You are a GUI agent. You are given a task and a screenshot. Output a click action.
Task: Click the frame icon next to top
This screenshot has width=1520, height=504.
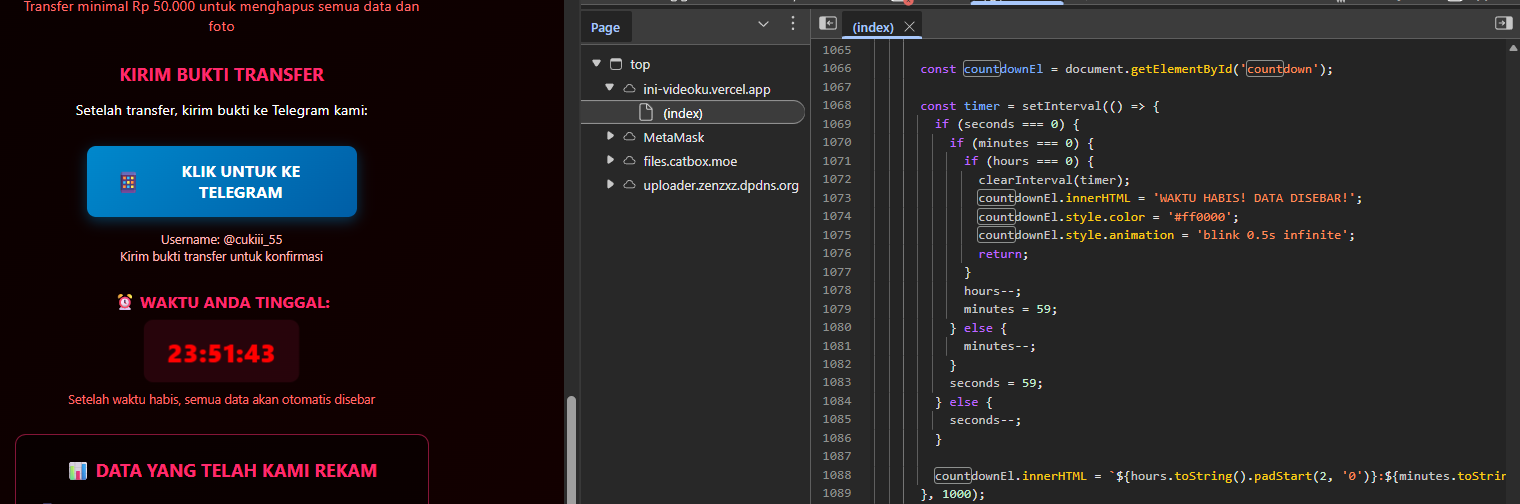(616, 64)
